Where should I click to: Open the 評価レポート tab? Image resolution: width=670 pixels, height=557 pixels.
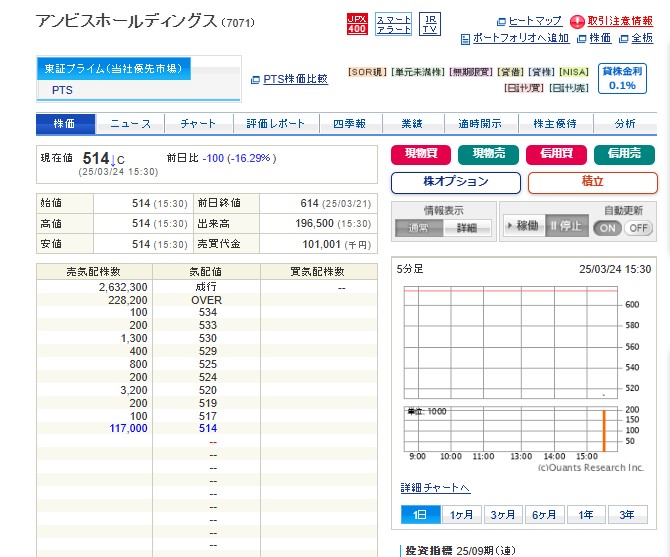pos(276,124)
